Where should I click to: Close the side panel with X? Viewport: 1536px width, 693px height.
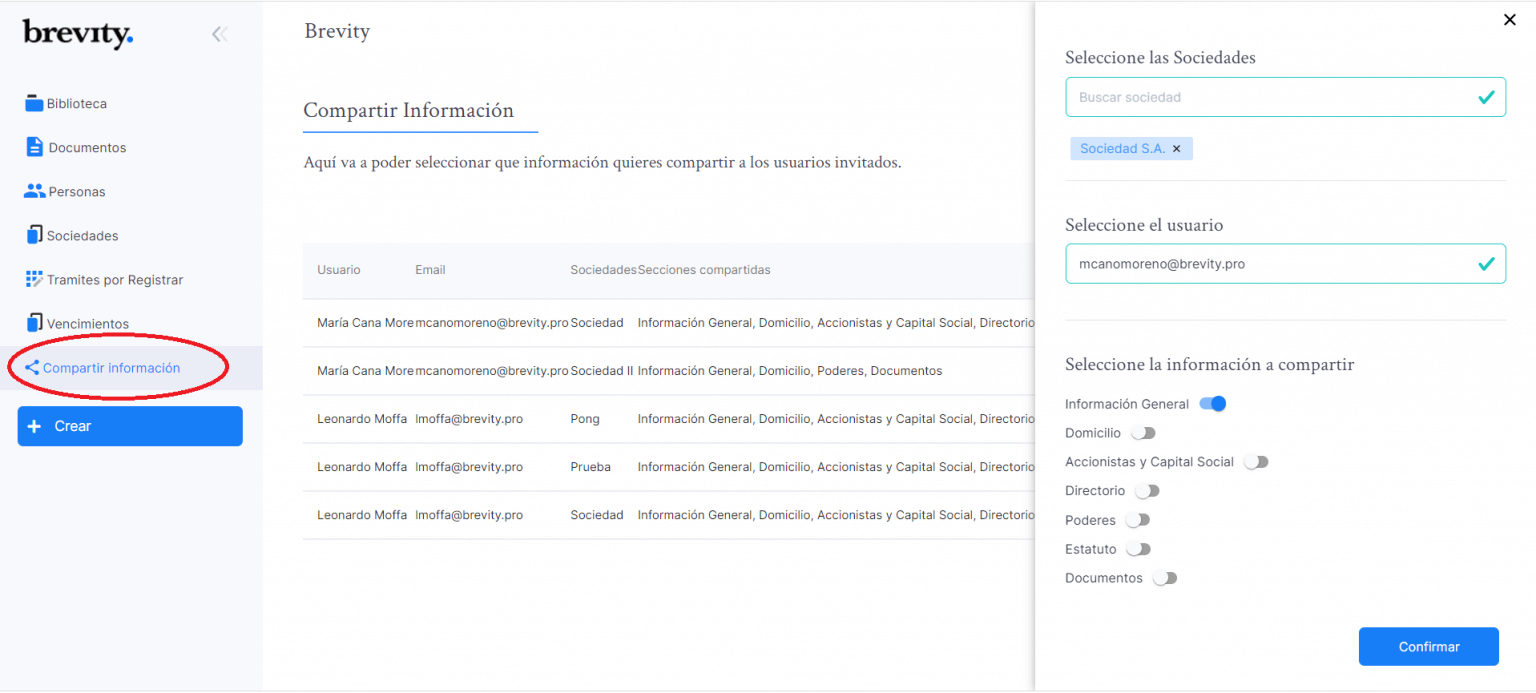pos(1509,20)
